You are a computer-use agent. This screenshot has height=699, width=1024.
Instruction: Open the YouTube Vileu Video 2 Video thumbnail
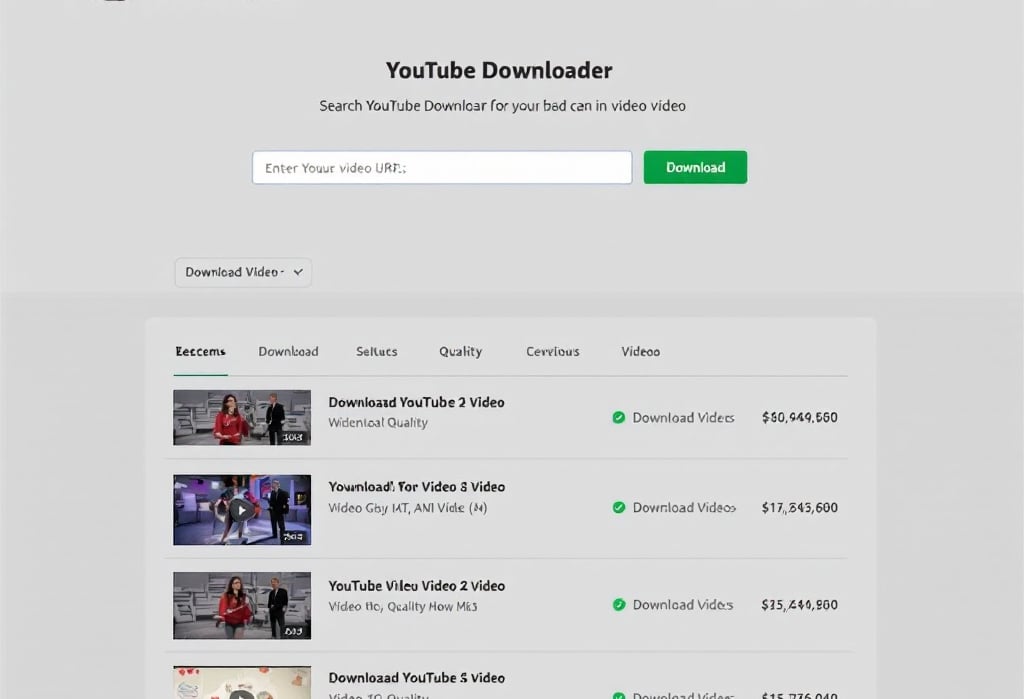(x=242, y=606)
